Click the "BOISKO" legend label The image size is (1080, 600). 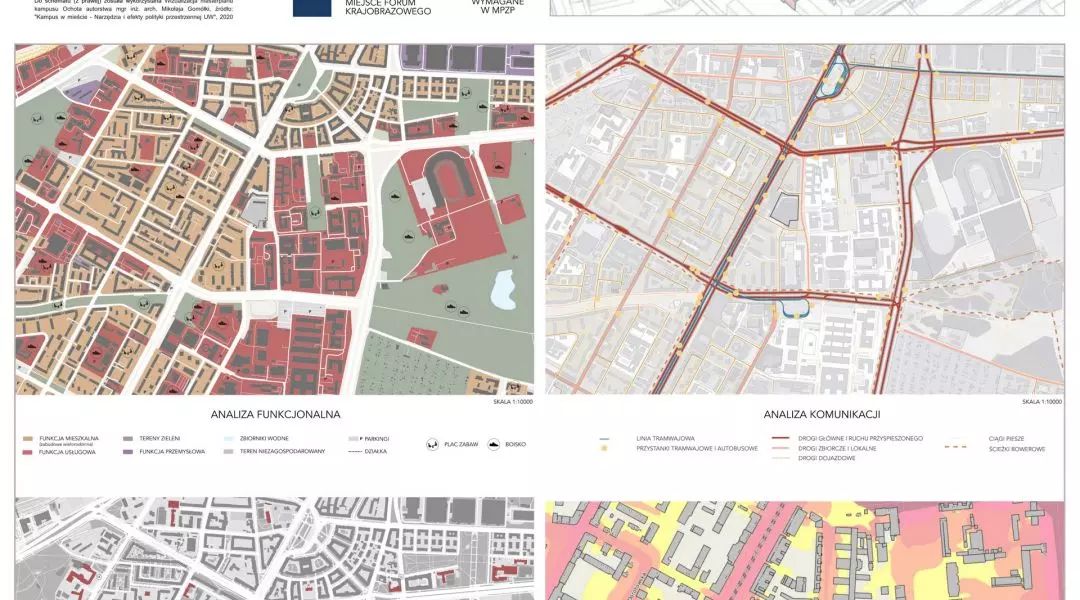[516, 444]
